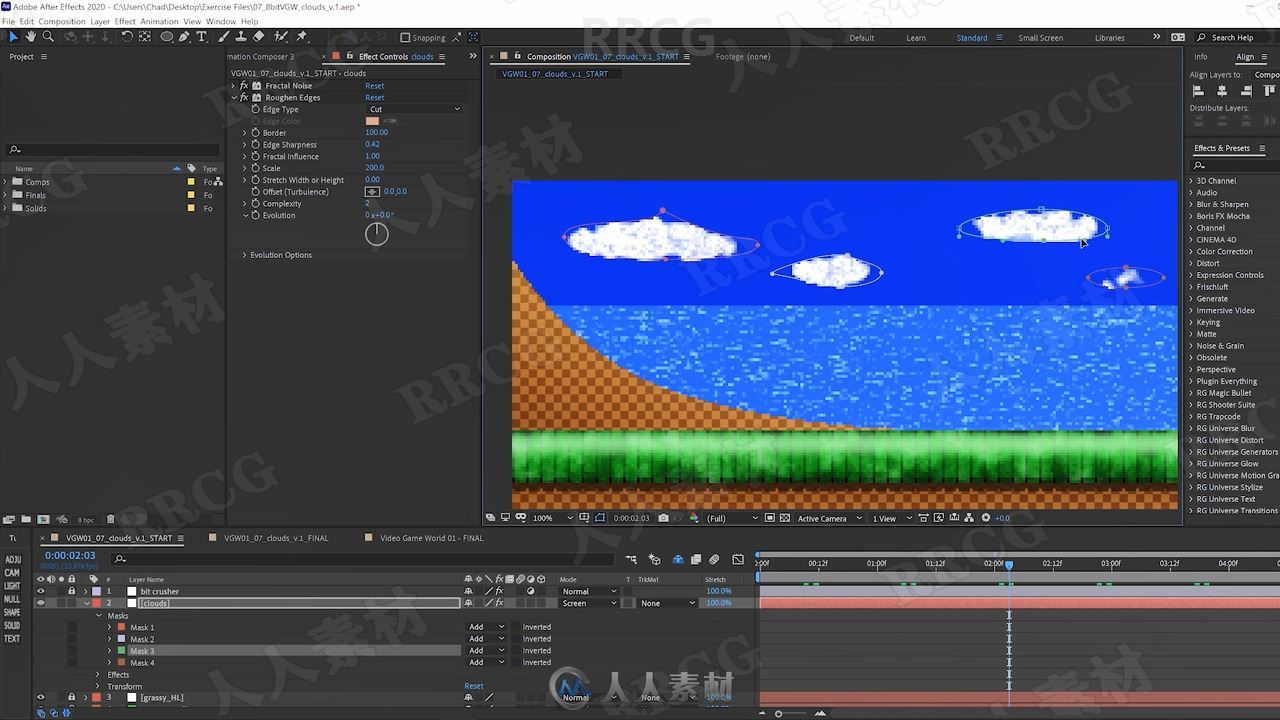This screenshot has width=1280, height=720.
Task: Expand the Evolution Options group
Action: 244,255
